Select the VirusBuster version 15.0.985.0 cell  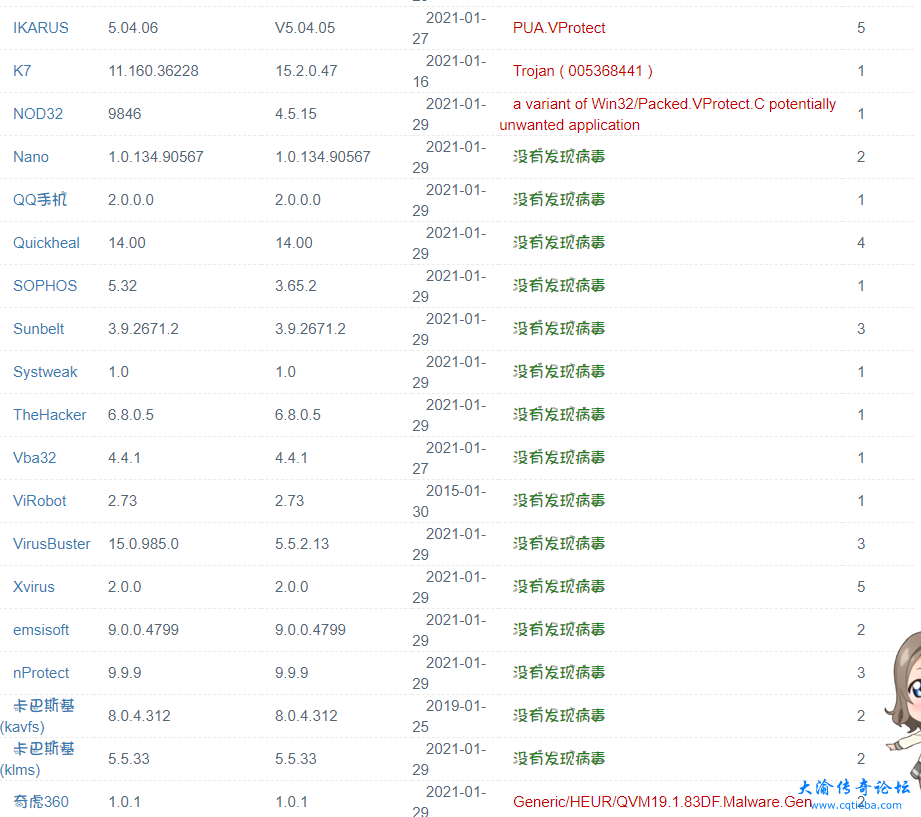click(x=143, y=543)
